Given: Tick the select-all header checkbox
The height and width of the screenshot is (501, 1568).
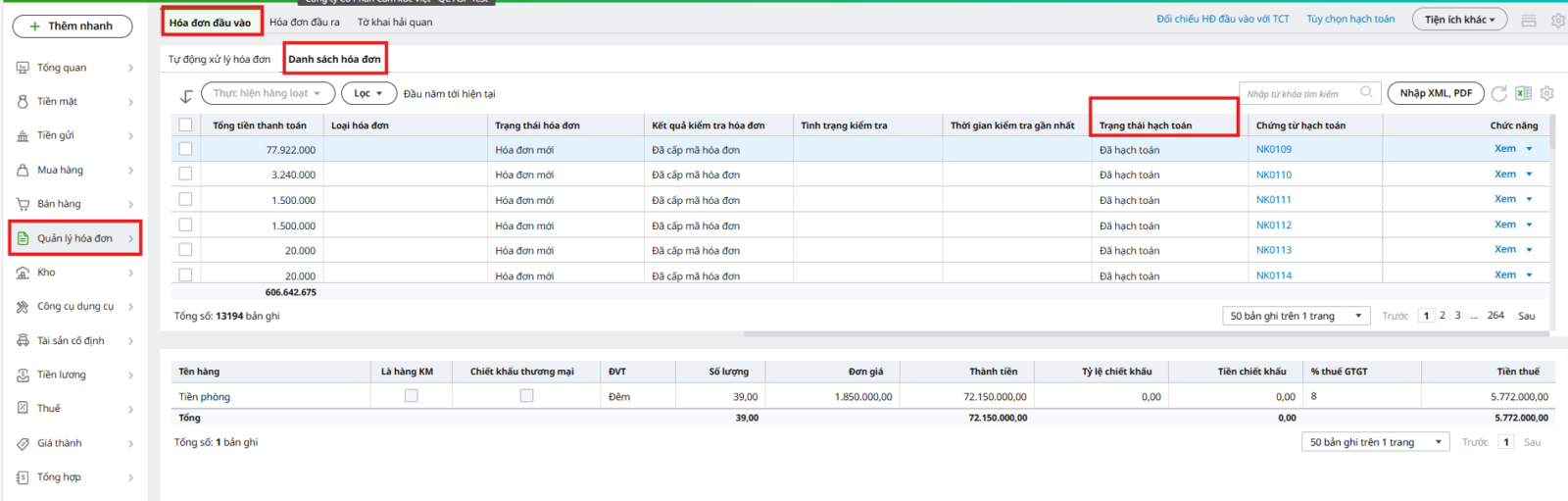Looking at the screenshot, I should point(185,125).
